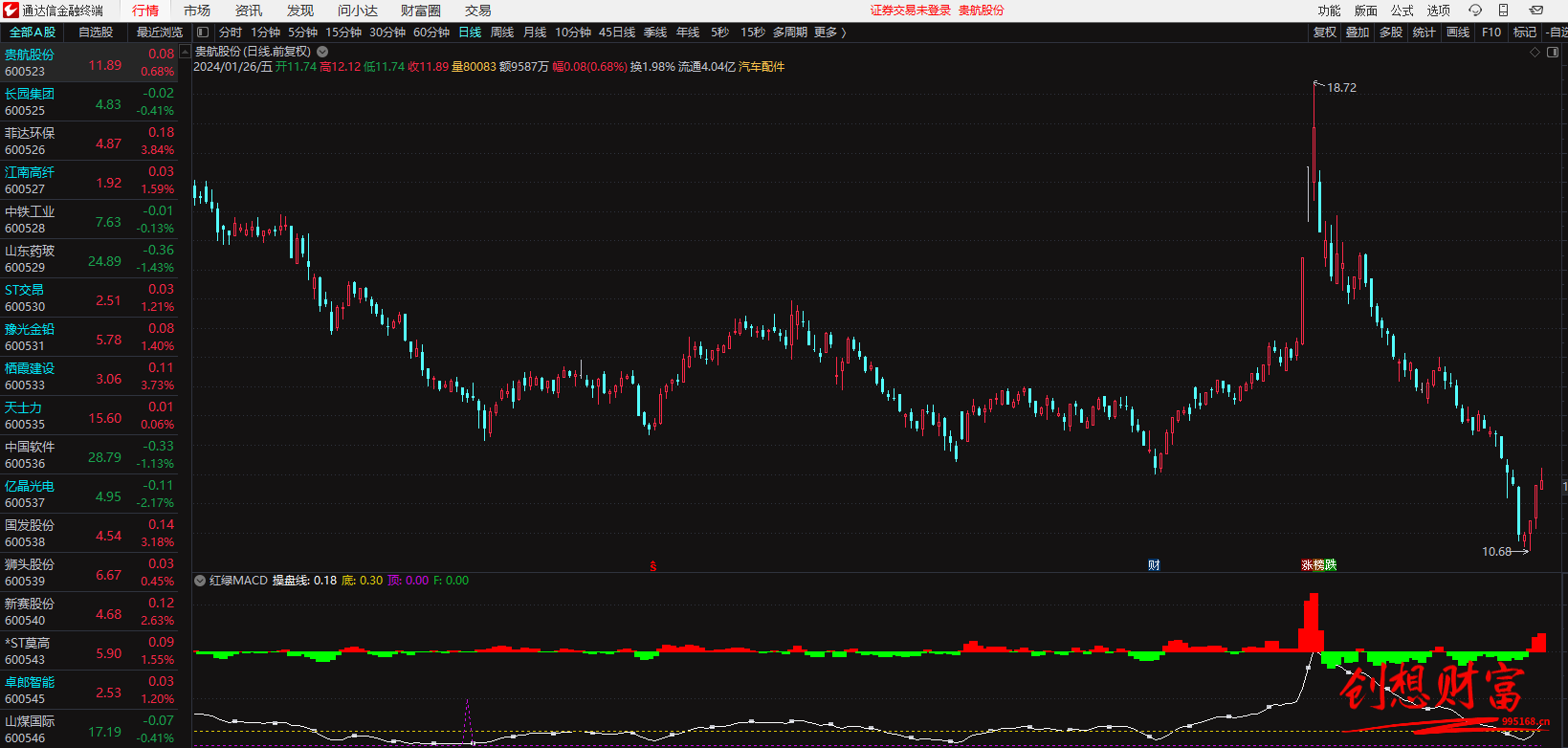Click the 叠加 overlay button

[1358, 33]
